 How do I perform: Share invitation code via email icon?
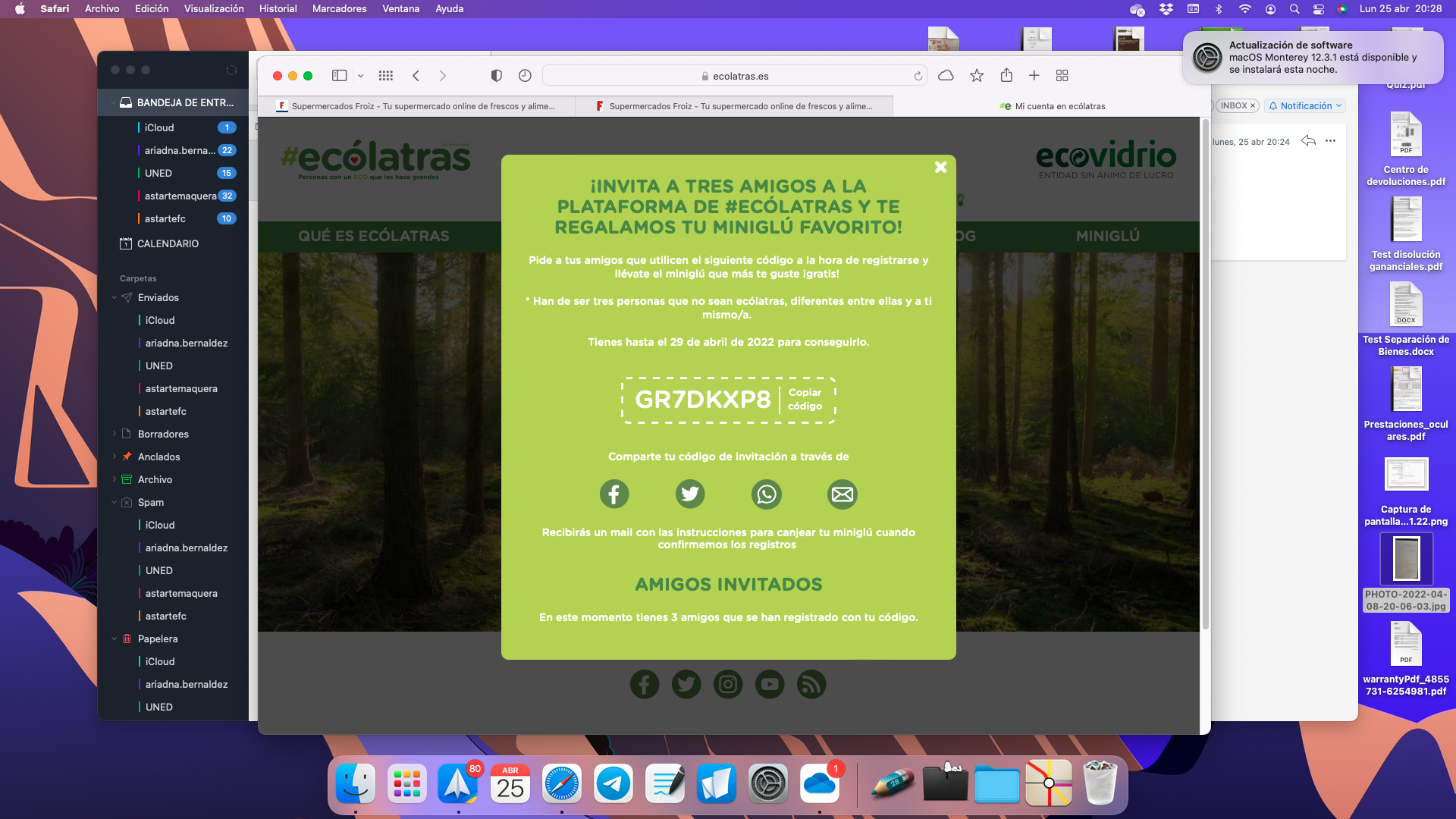tap(842, 494)
